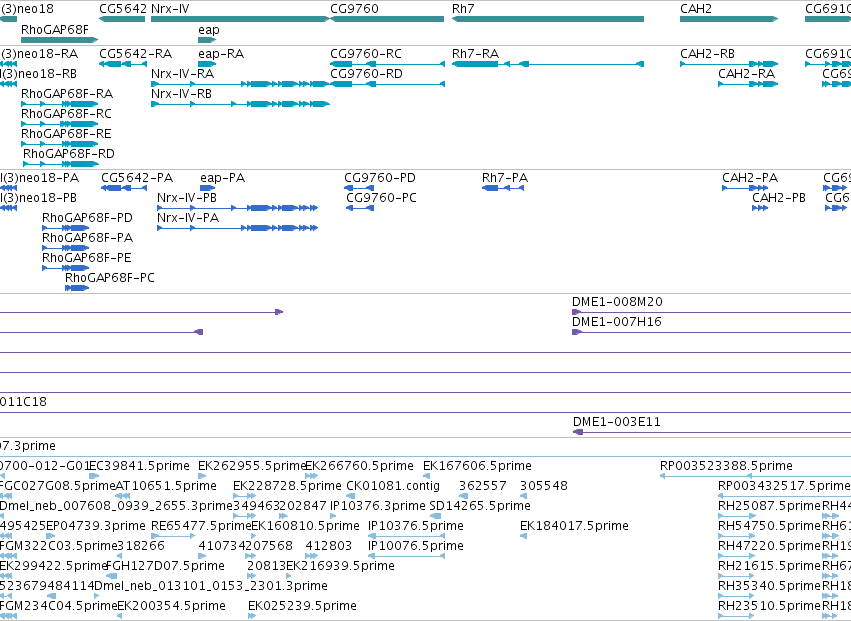Open EST RP003523388.5prime
The width and height of the screenshot is (851, 621).
pos(755,476)
